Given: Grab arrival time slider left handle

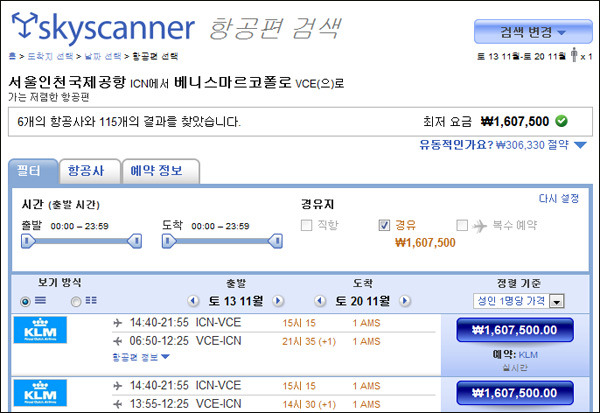Looking at the screenshot, I should pos(169,241).
